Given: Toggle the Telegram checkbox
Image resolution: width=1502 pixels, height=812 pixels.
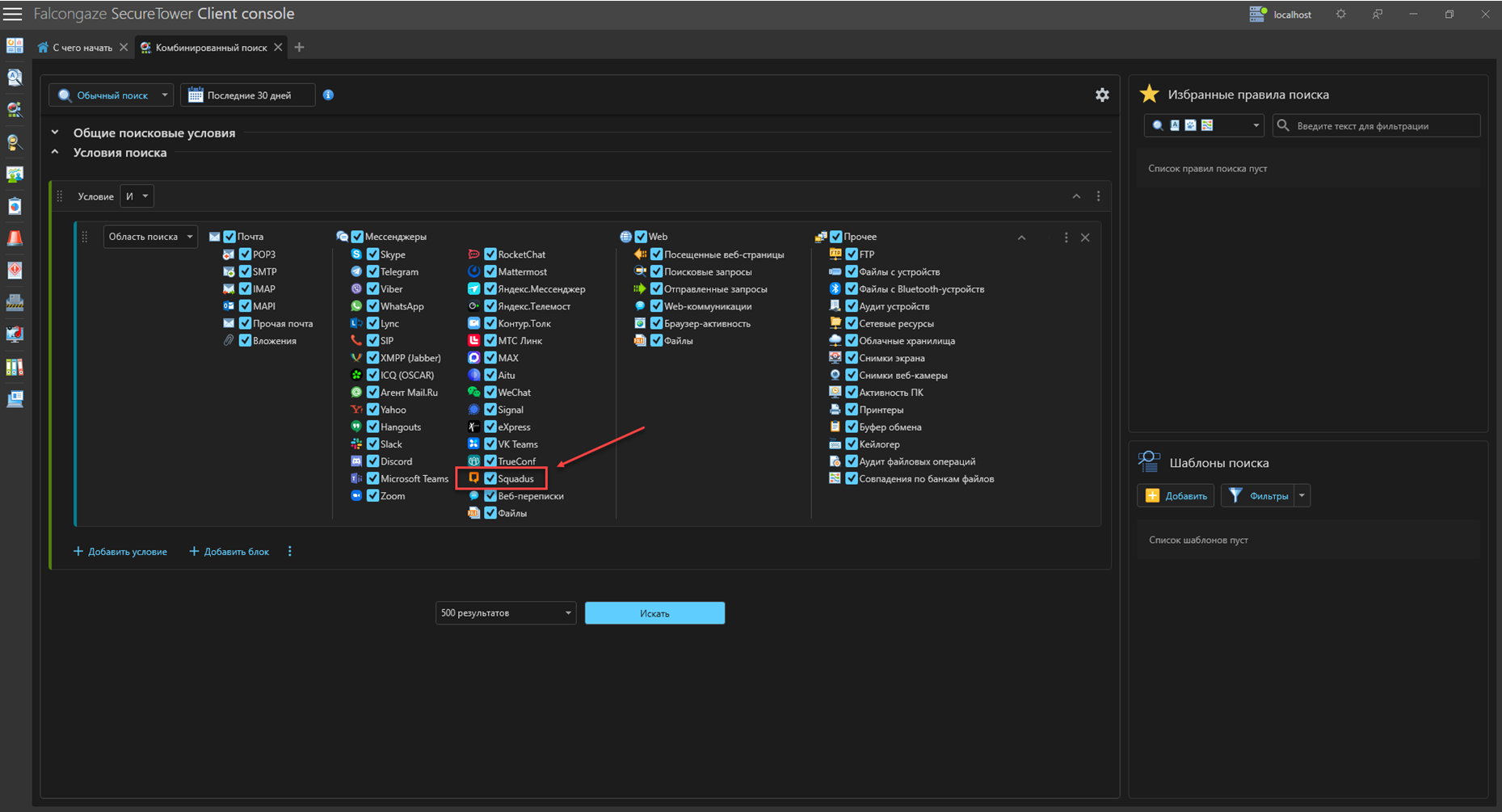Looking at the screenshot, I should click(372, 272).
